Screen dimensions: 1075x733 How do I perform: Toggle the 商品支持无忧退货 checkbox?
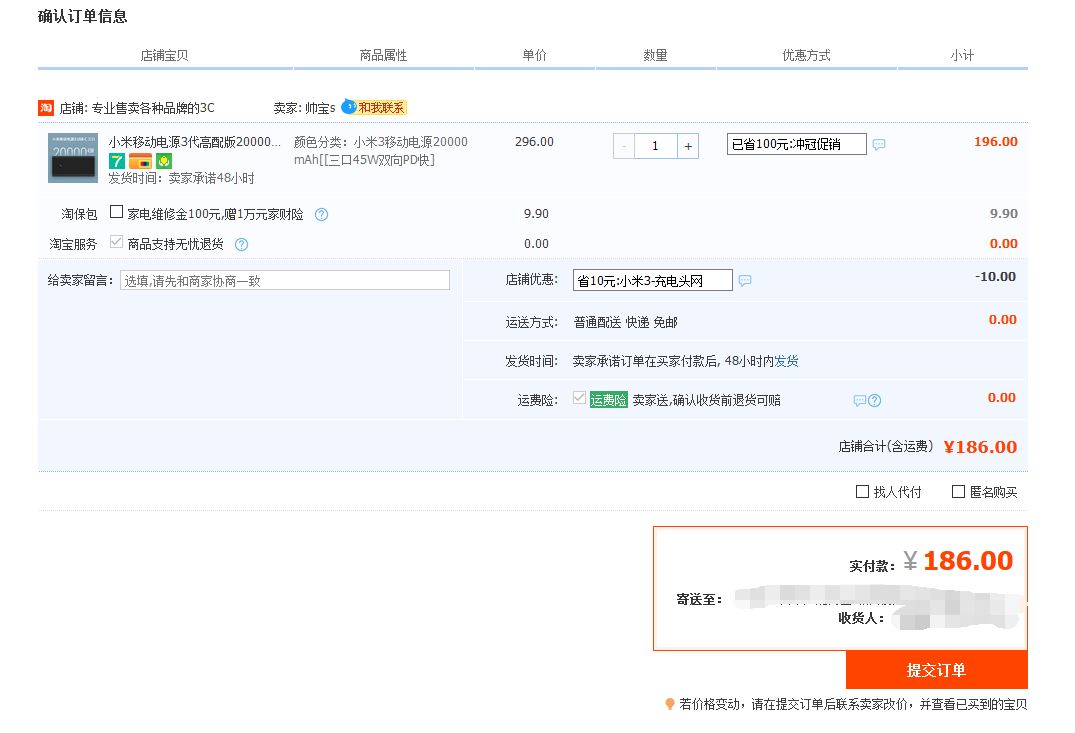(117, 242)
